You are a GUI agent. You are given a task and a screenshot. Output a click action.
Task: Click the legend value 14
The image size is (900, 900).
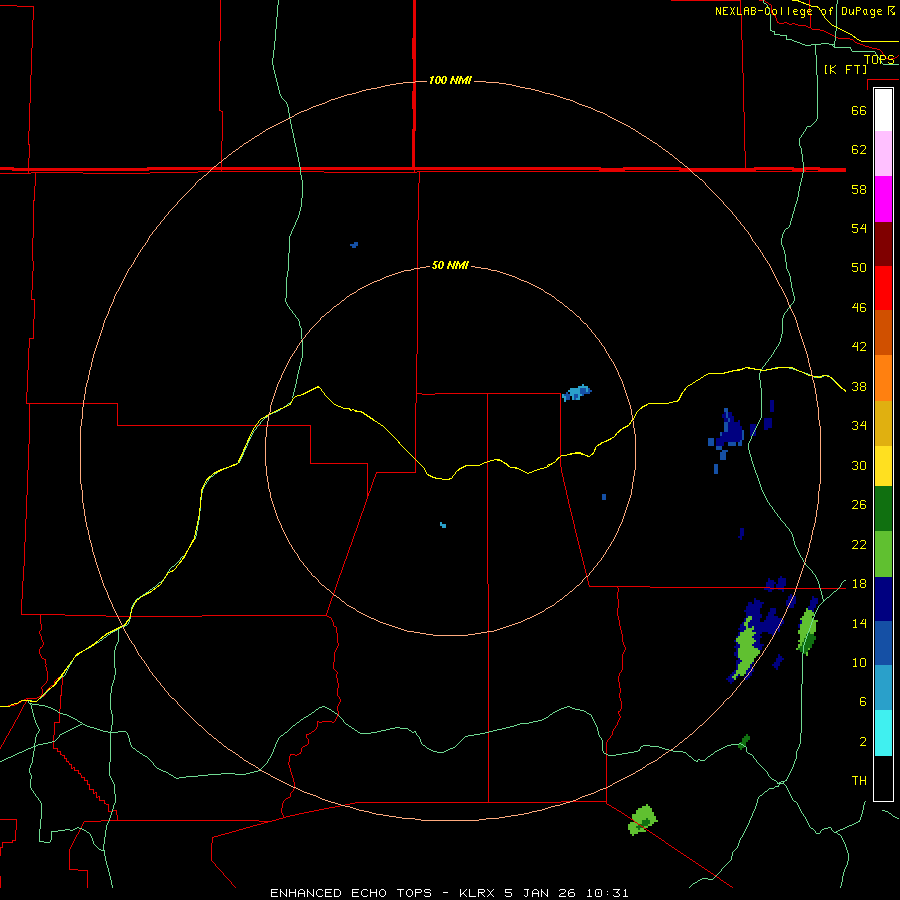(x=859, y=623)
